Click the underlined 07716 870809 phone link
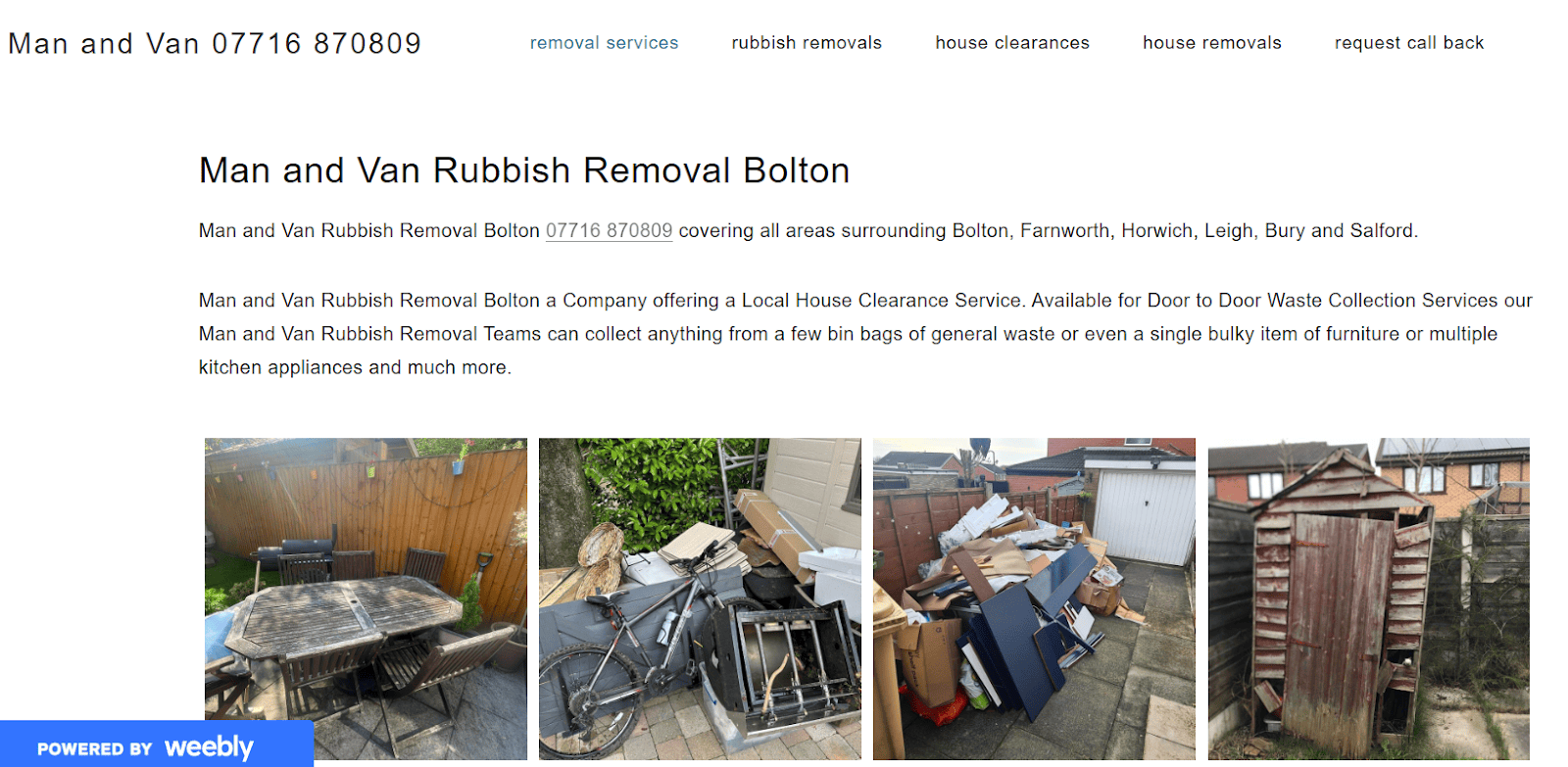Screen dimensions: 1568x767 [x=609, y=230]
